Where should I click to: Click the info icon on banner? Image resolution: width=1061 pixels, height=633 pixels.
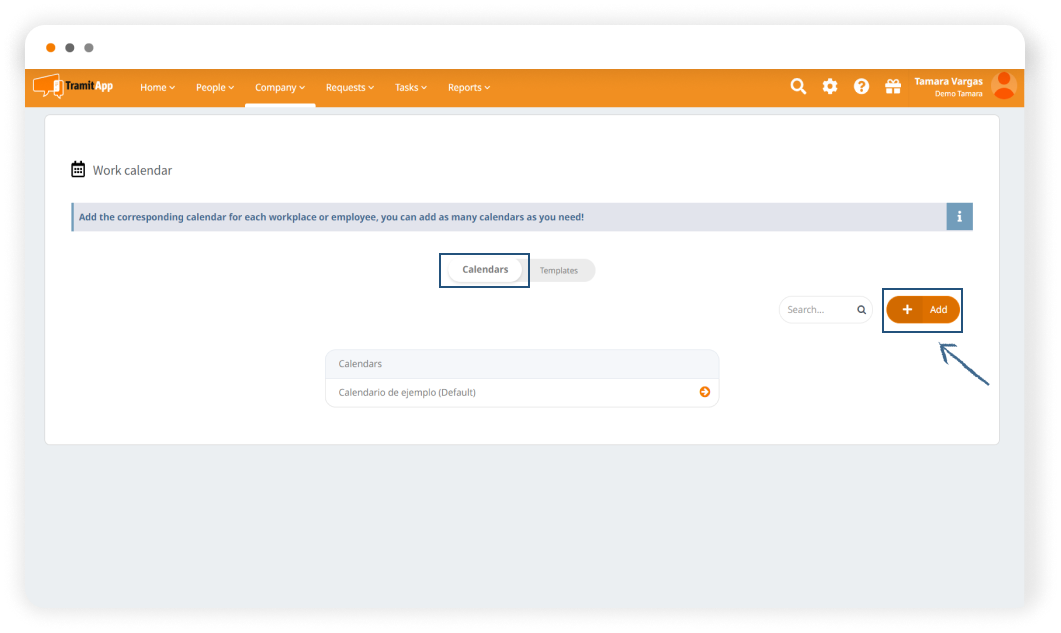click(959, 217)
